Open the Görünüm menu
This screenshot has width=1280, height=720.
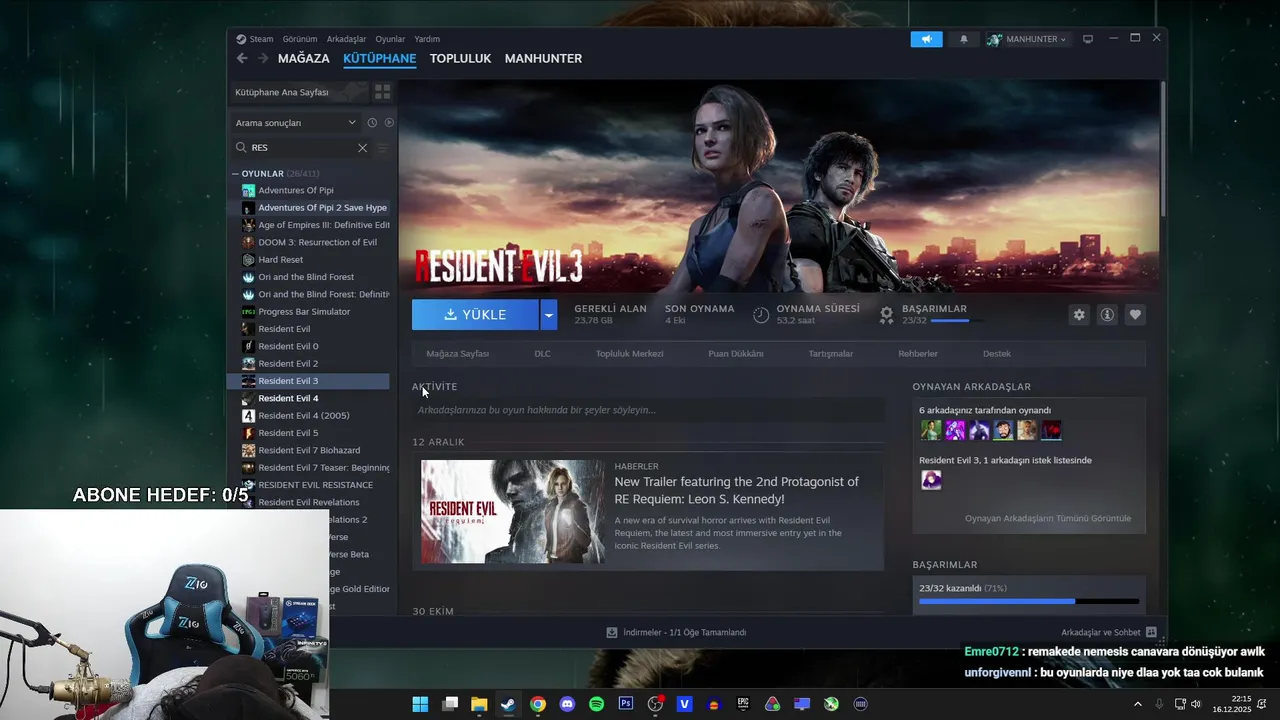click(300, 39)
